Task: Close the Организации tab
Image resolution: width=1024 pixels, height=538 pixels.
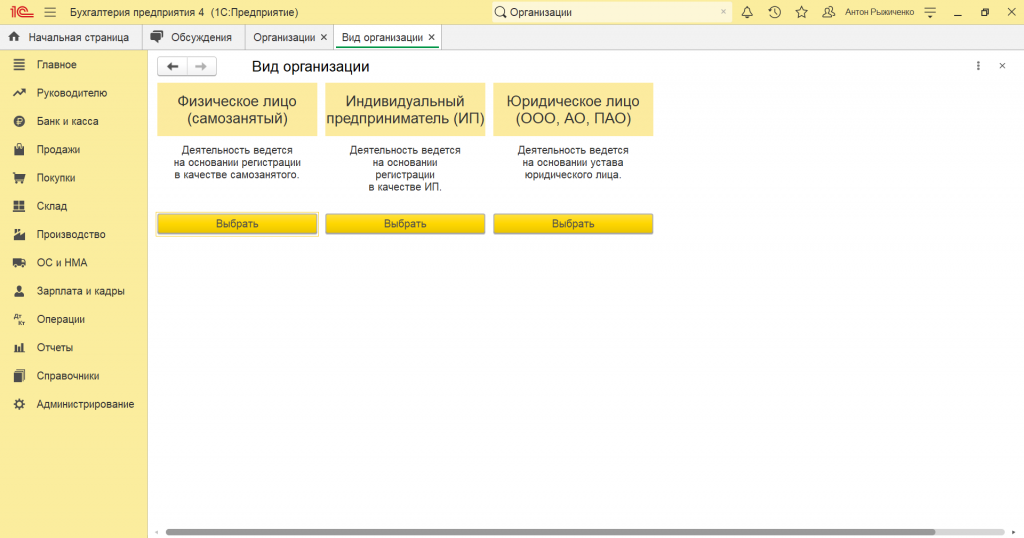Action: (323, 37)
